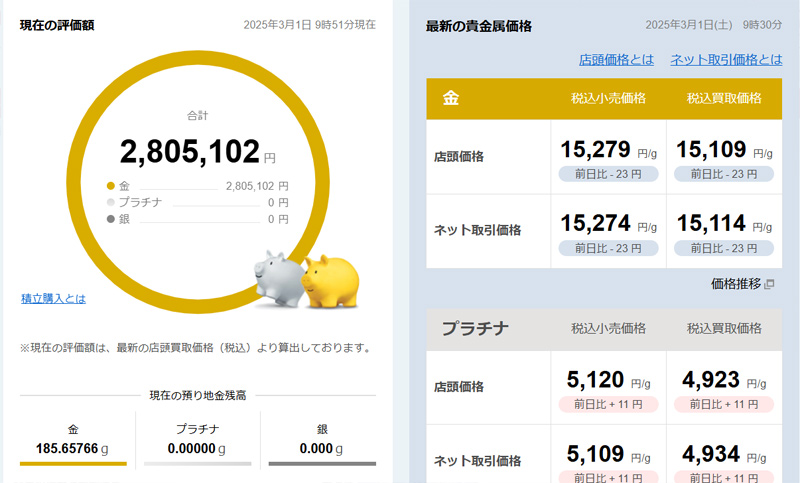Click 前日比 + 11 円 badge under 4,923
The width and height of the screenshot is (800, 483).
724,404
